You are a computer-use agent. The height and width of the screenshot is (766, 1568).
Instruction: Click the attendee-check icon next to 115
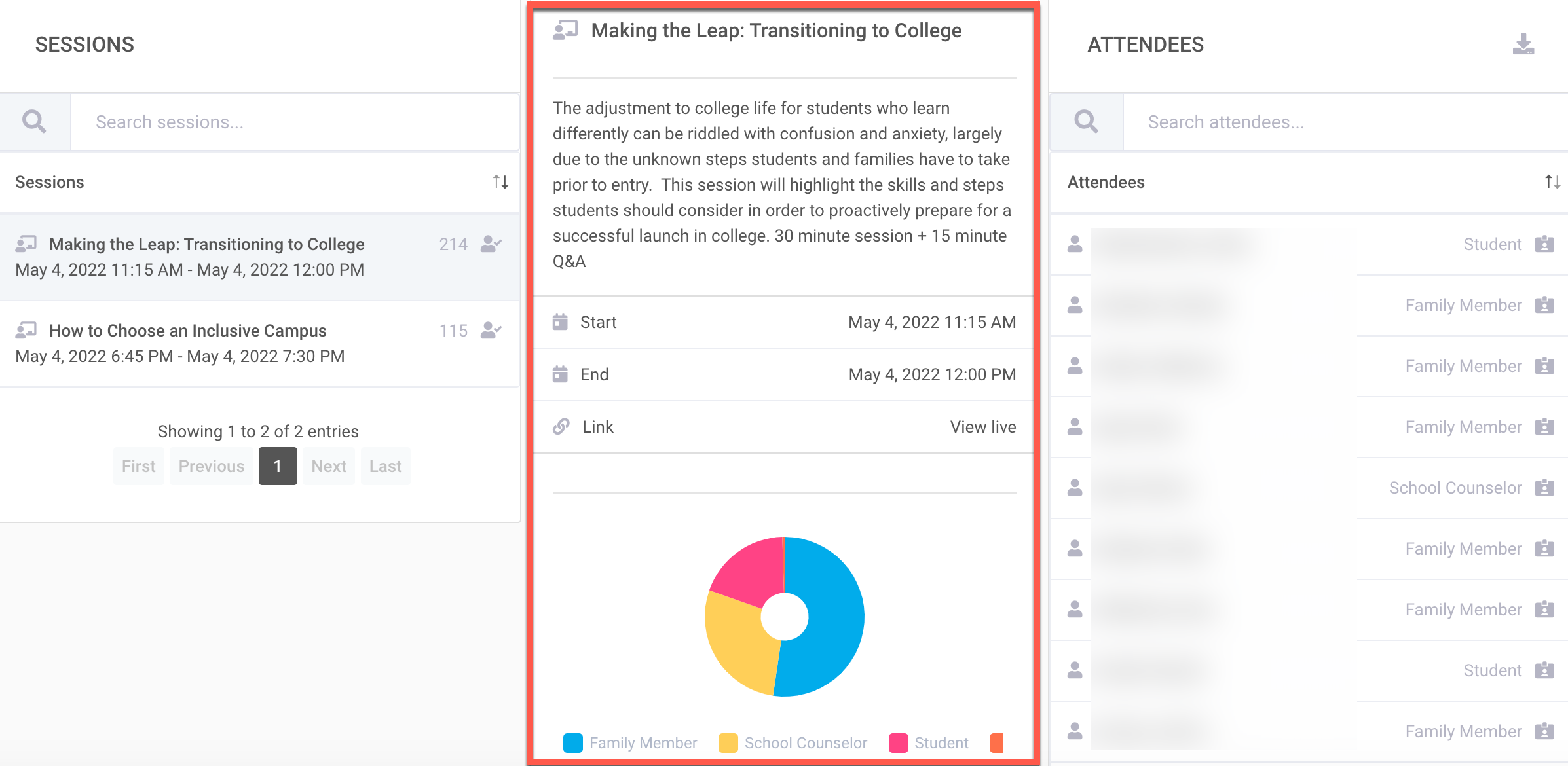click(x=491, y=331)
